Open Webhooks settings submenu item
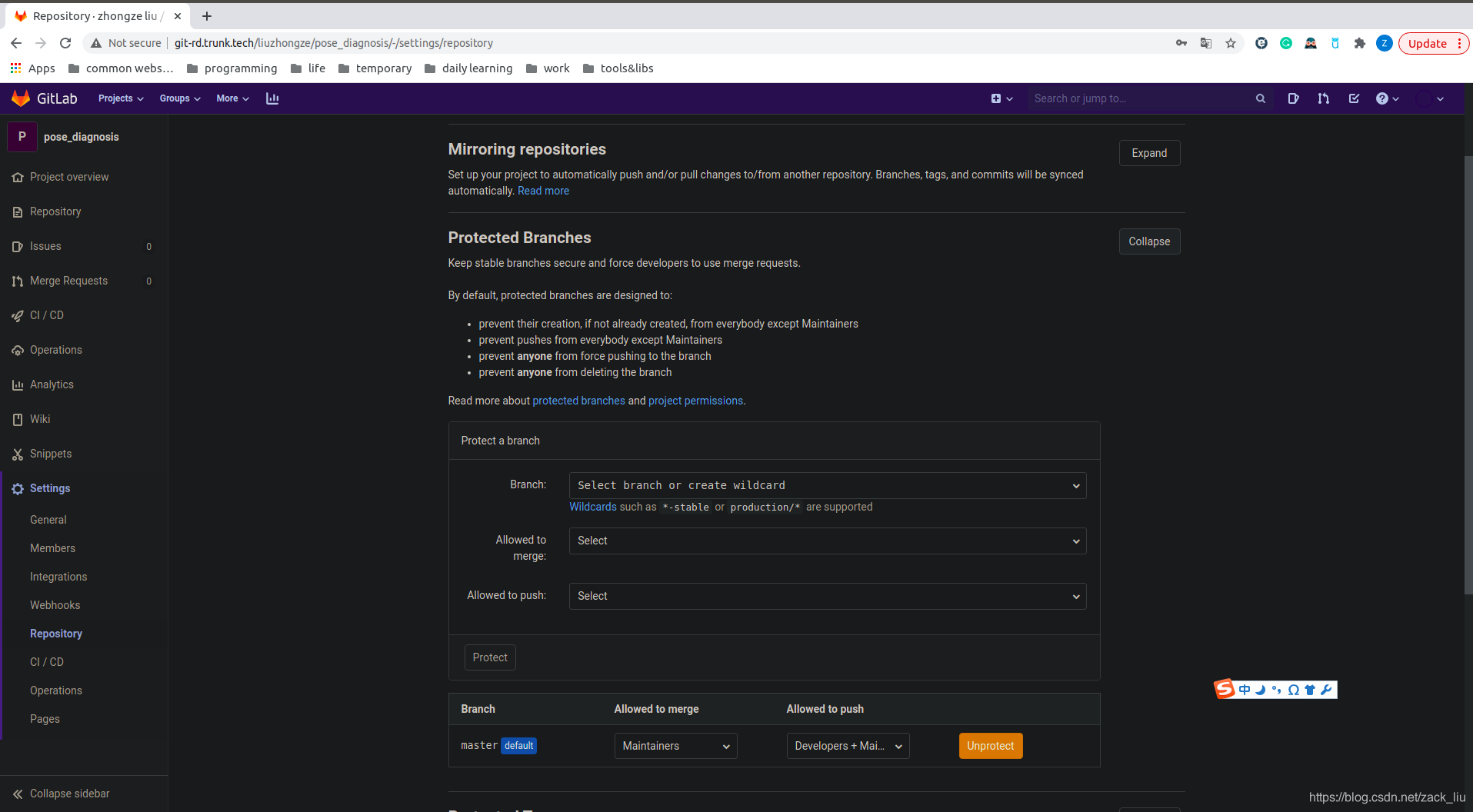 55,605
